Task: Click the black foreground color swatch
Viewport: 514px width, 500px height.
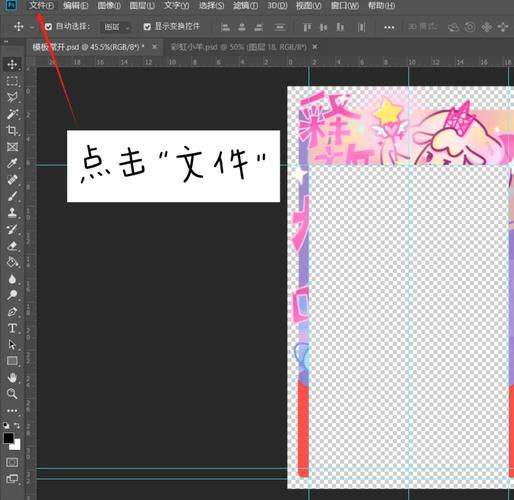Action: (x=8, y=438)
